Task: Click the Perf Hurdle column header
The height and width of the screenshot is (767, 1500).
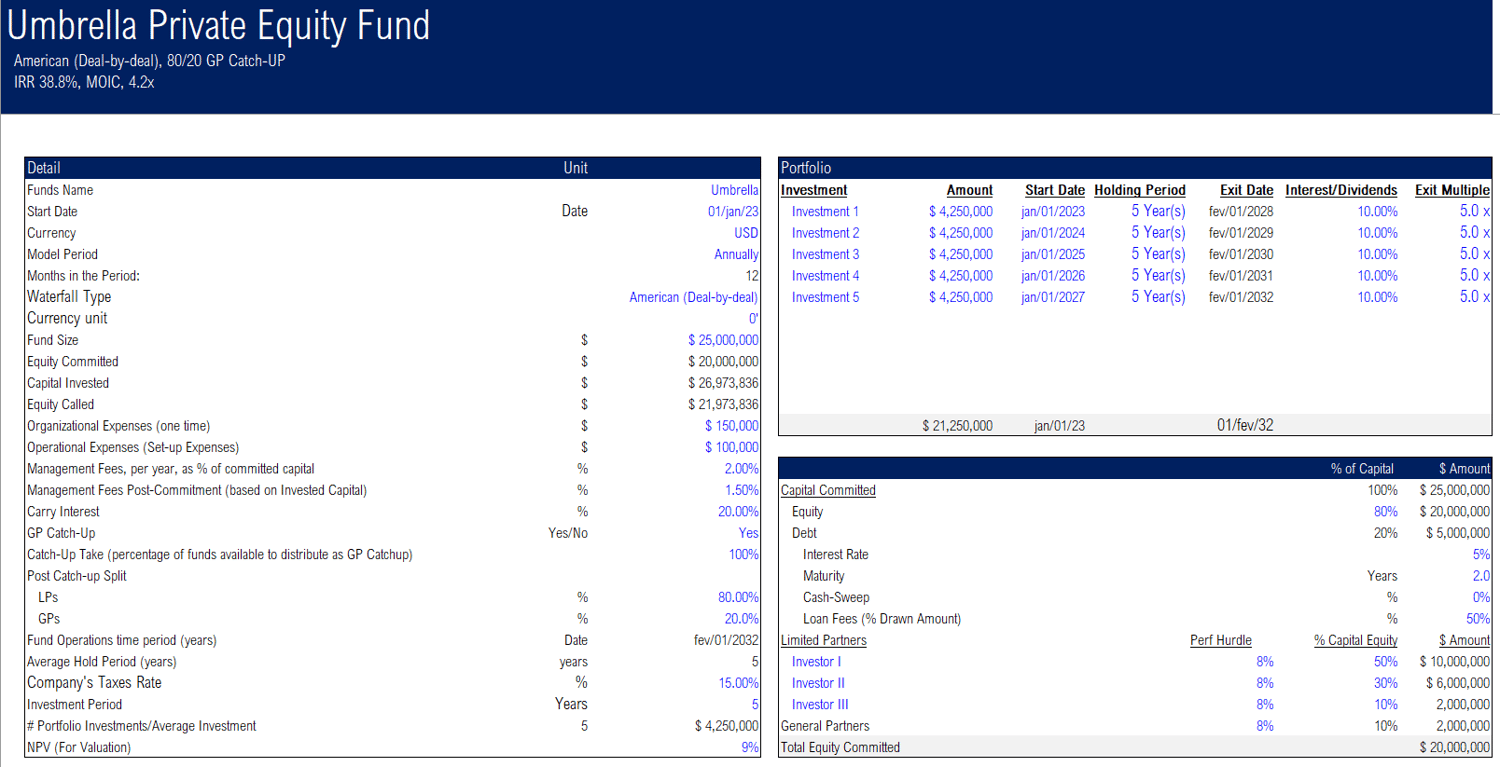Action: [1220, 640]
